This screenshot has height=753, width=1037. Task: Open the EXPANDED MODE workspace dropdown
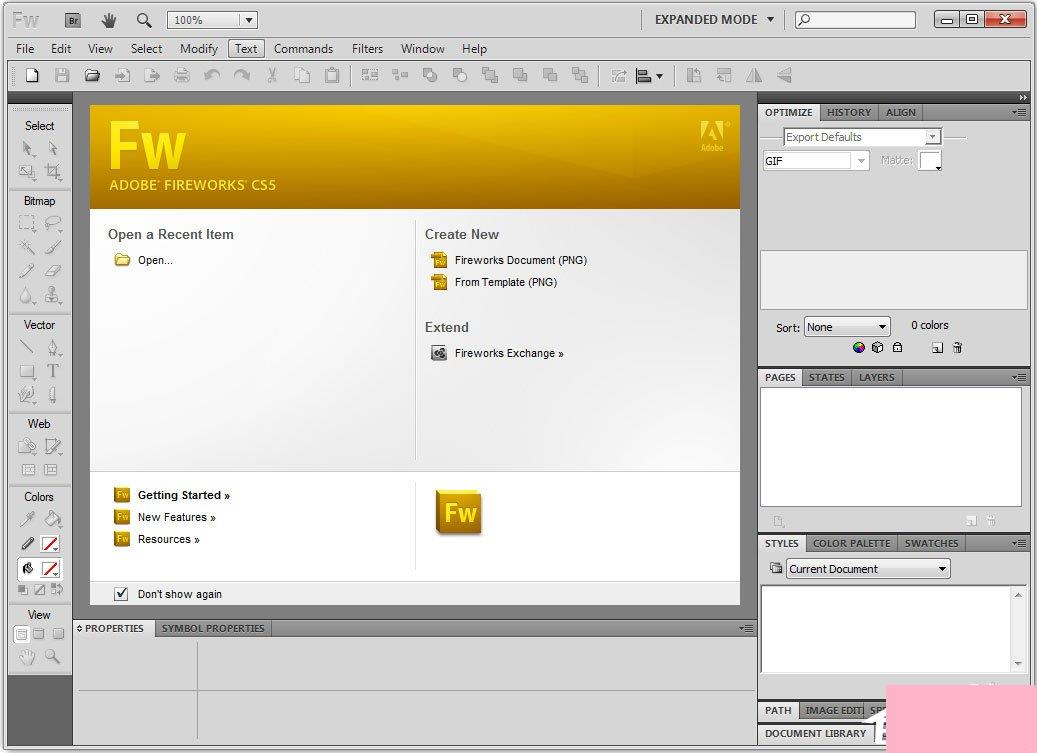coord(714,20)
